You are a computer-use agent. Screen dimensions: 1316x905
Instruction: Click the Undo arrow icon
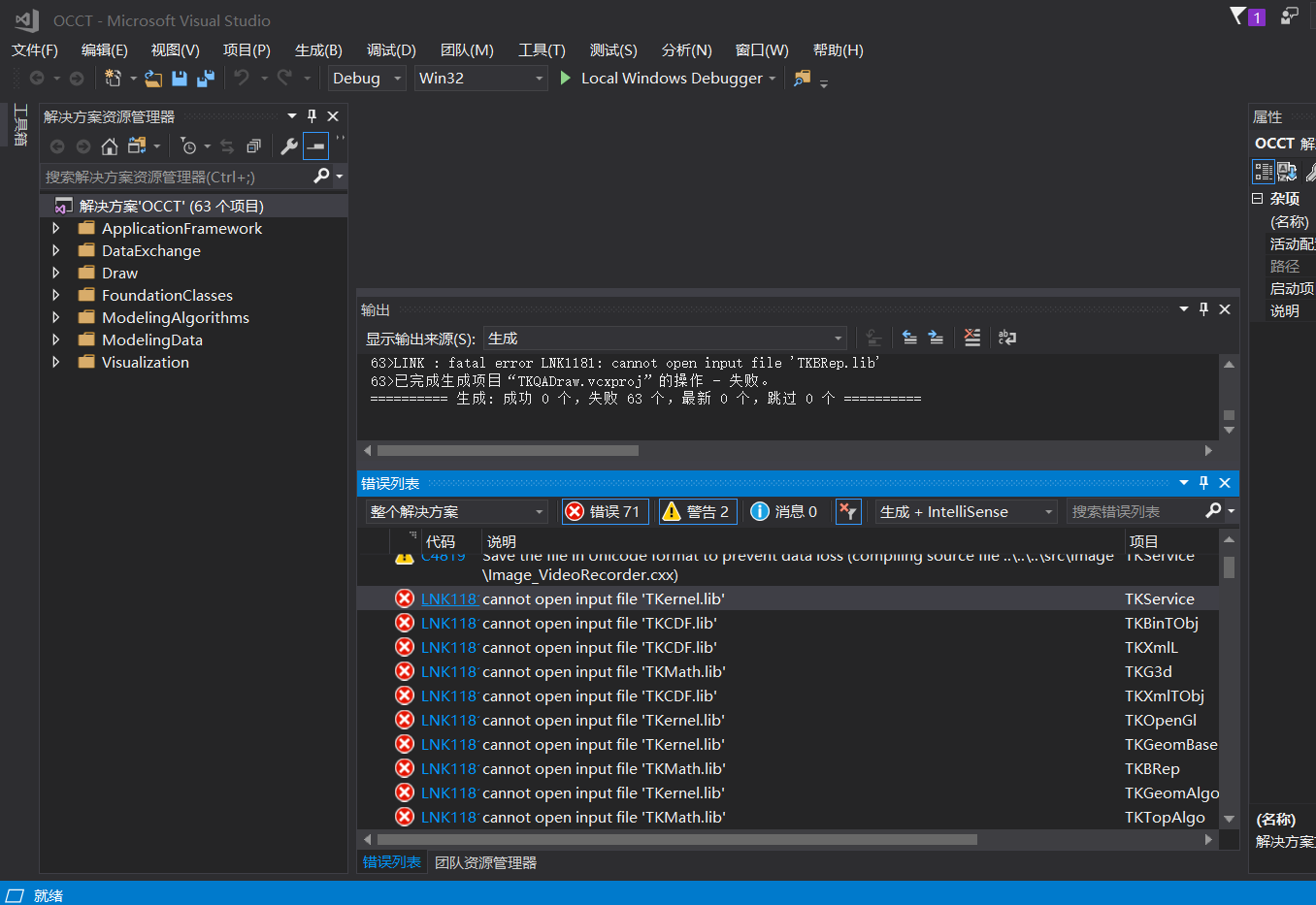click(x=242, y=78)
